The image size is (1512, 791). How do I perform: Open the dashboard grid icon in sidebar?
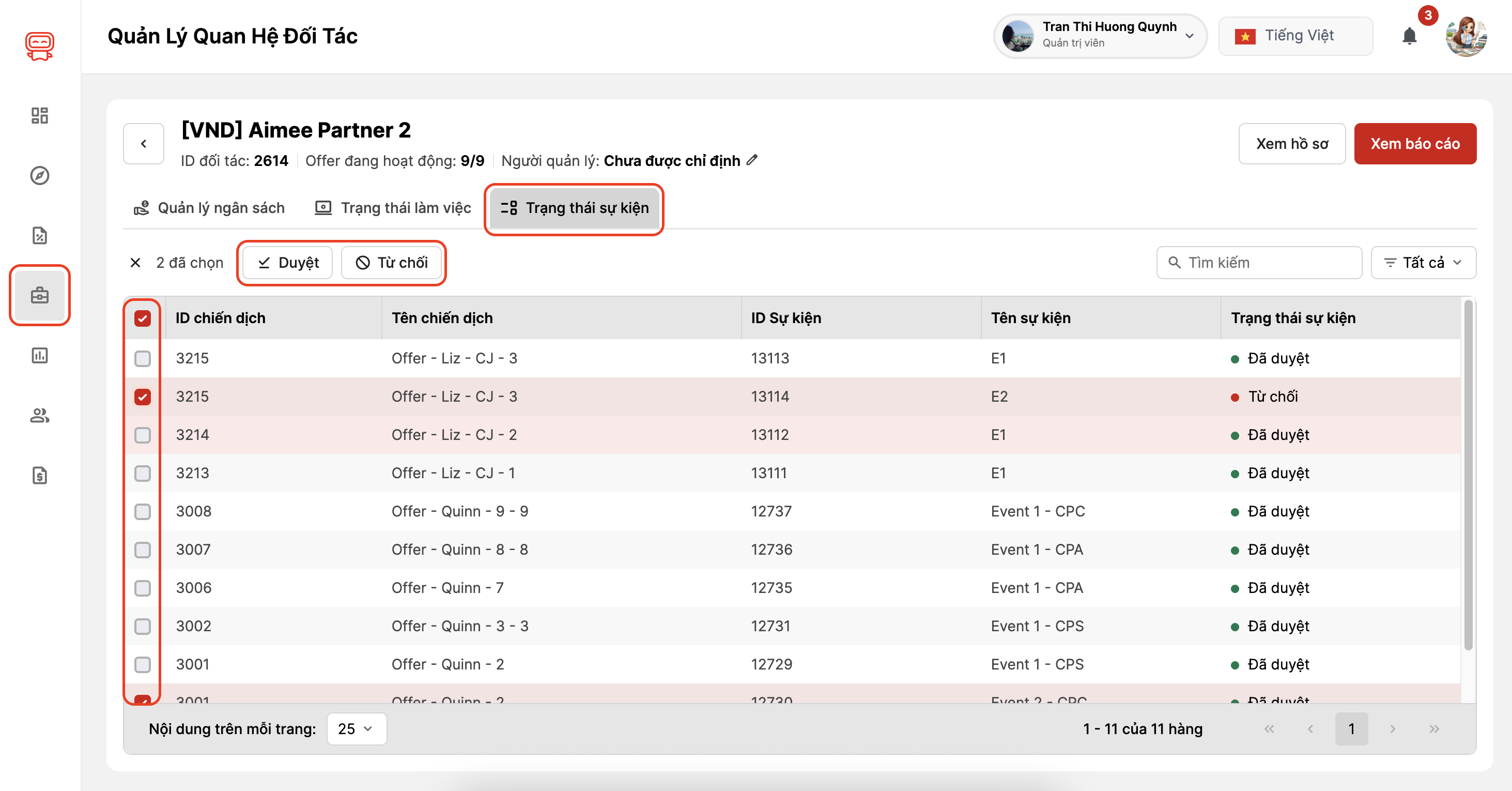pyautogui.click(x=39, y=115)
